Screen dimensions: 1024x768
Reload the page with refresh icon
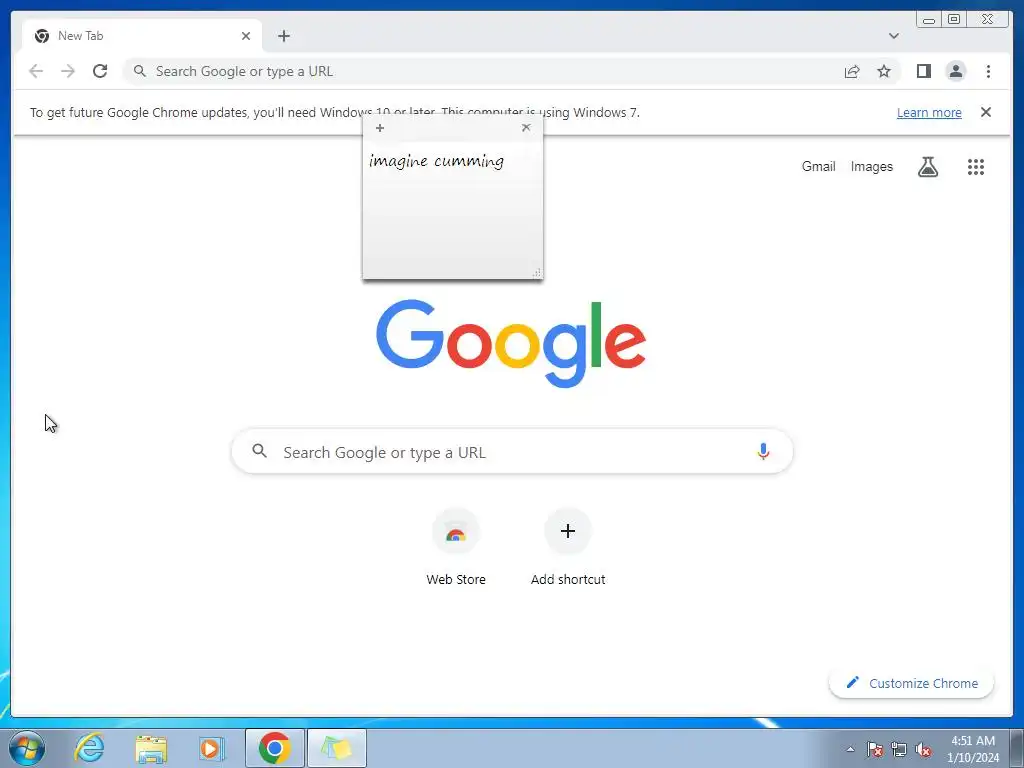coord(100,71)
